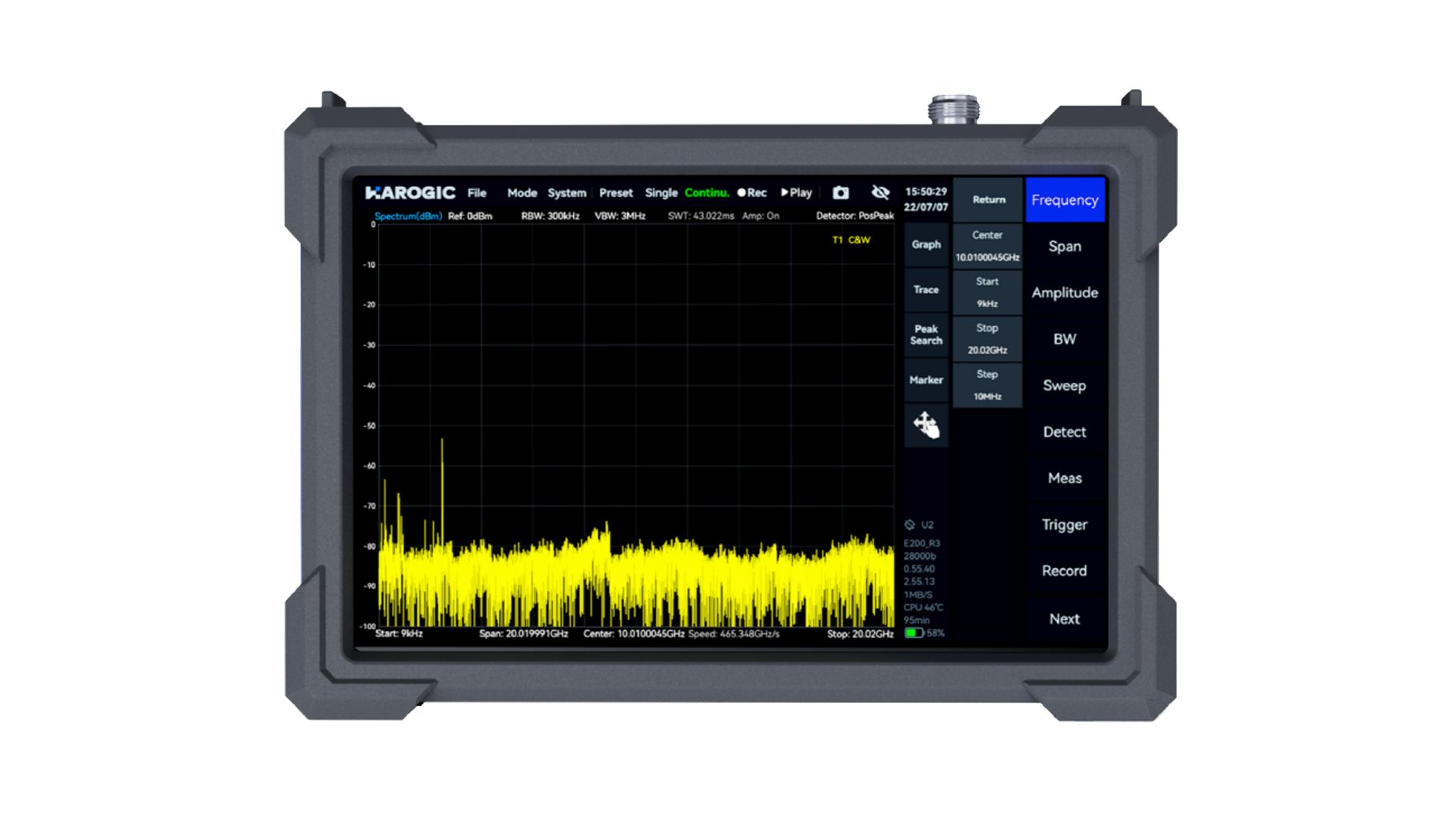Start recording with the Rec button
Image resolution: width=1456 pixels, height=819 pixels.
click(752, 193)
